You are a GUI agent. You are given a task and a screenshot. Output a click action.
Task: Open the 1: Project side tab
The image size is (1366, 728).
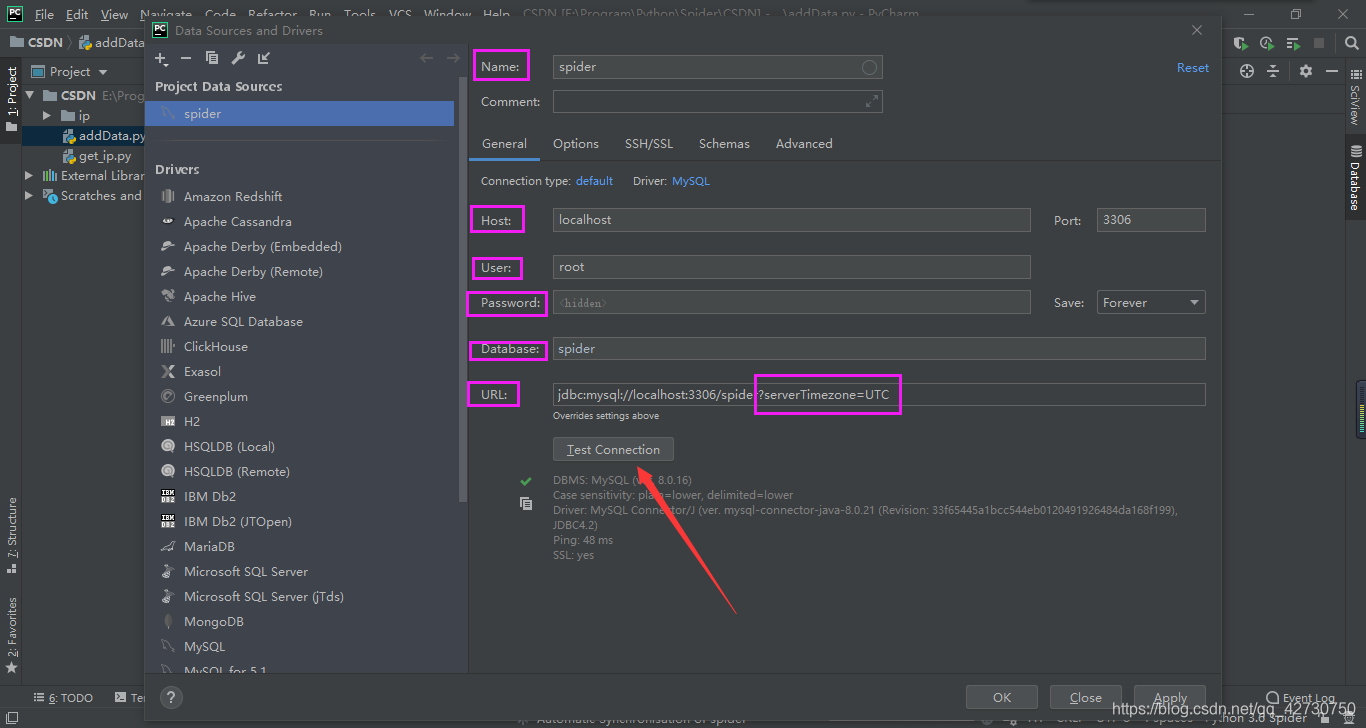11,100
